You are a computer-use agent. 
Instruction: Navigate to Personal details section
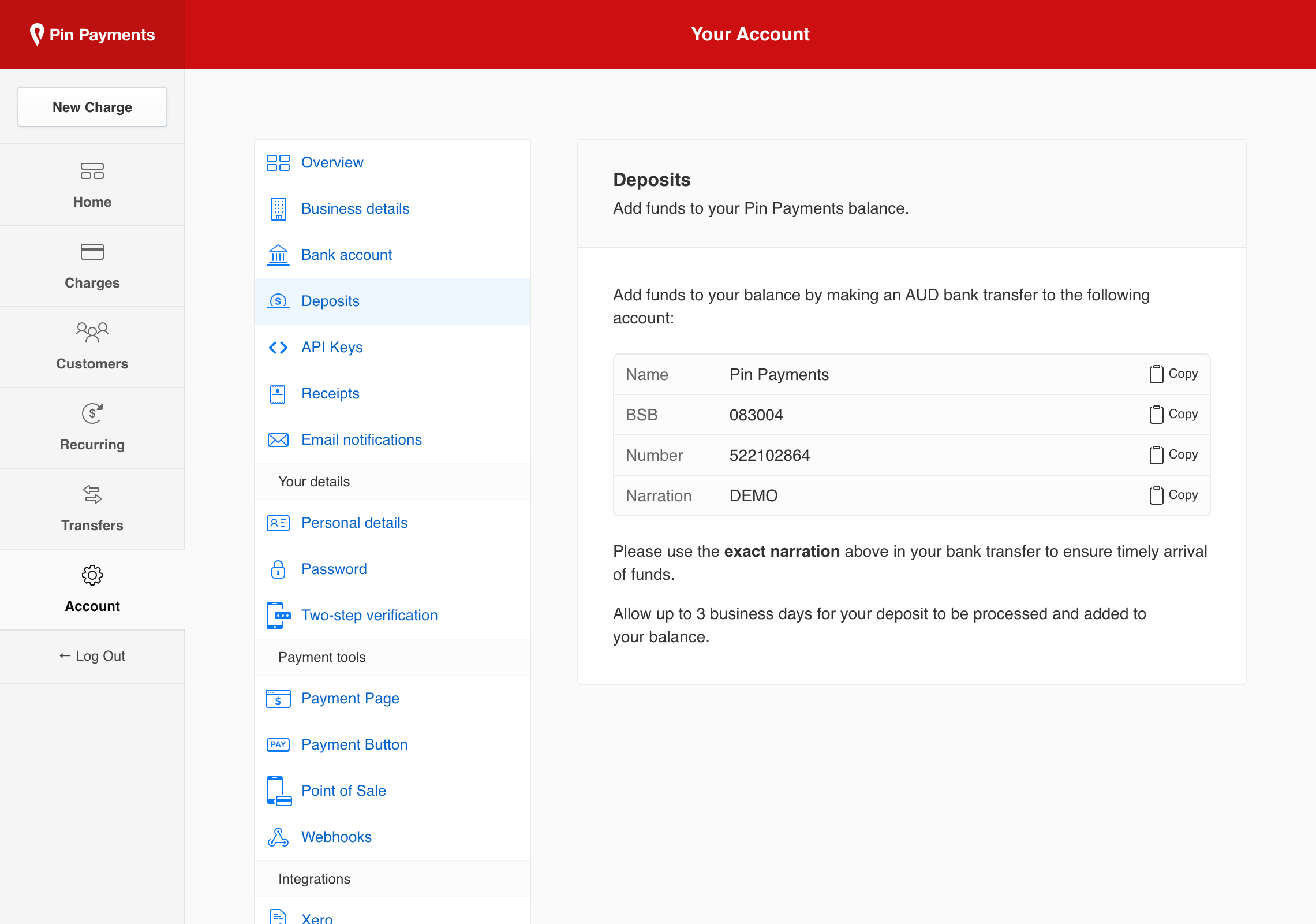(355, 523)
